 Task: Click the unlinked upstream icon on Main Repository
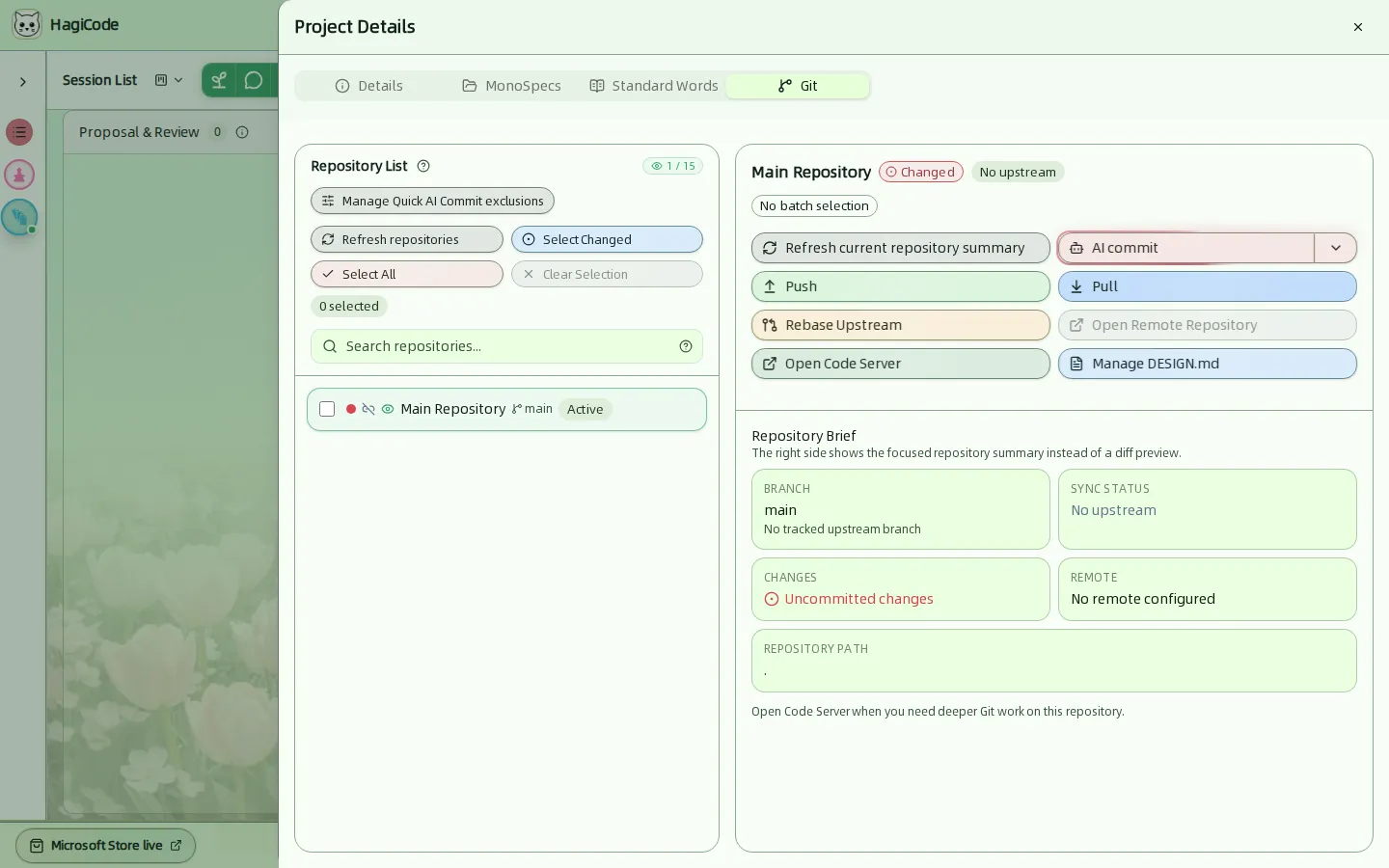(x=368, y=409)
